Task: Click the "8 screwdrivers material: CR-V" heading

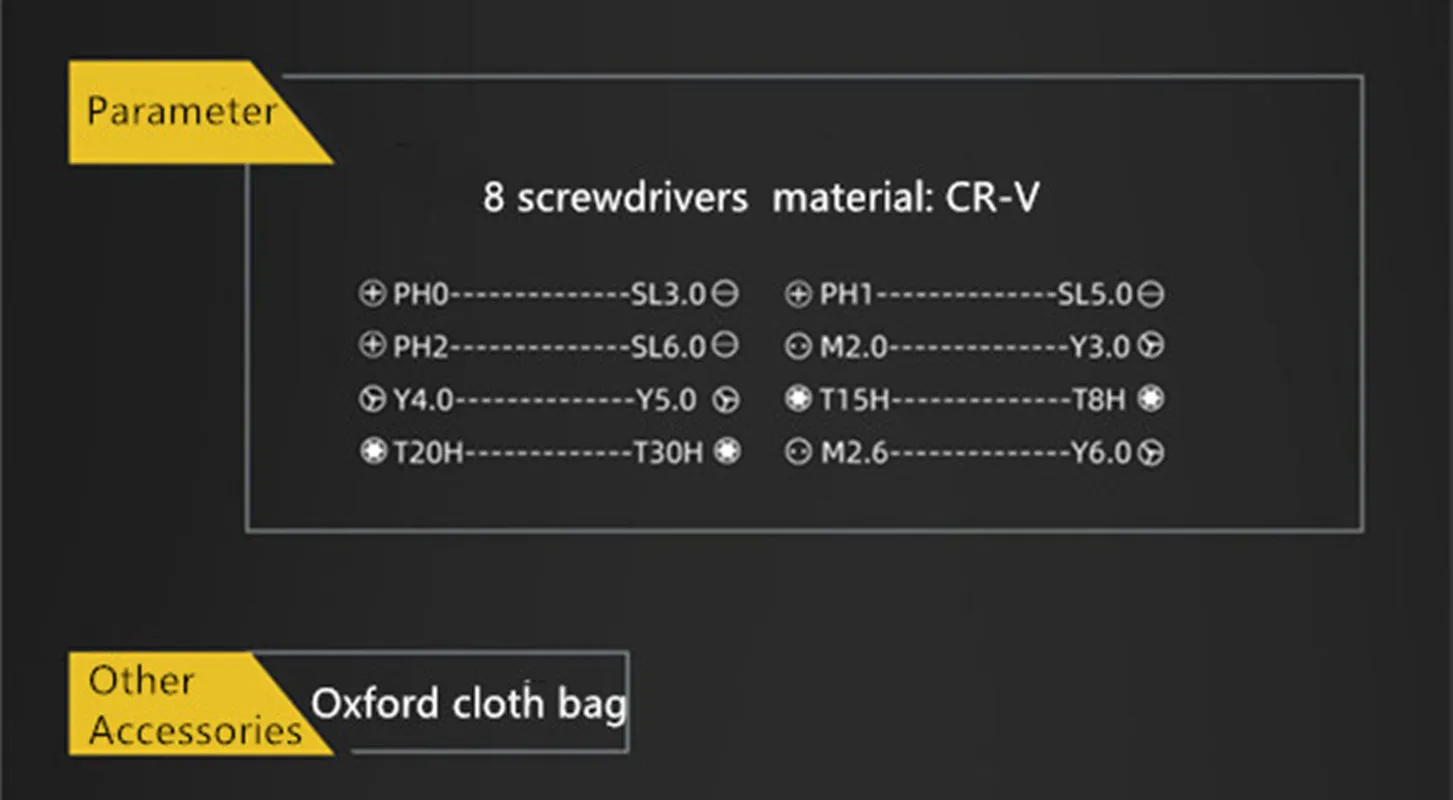Action: (760, 197)
